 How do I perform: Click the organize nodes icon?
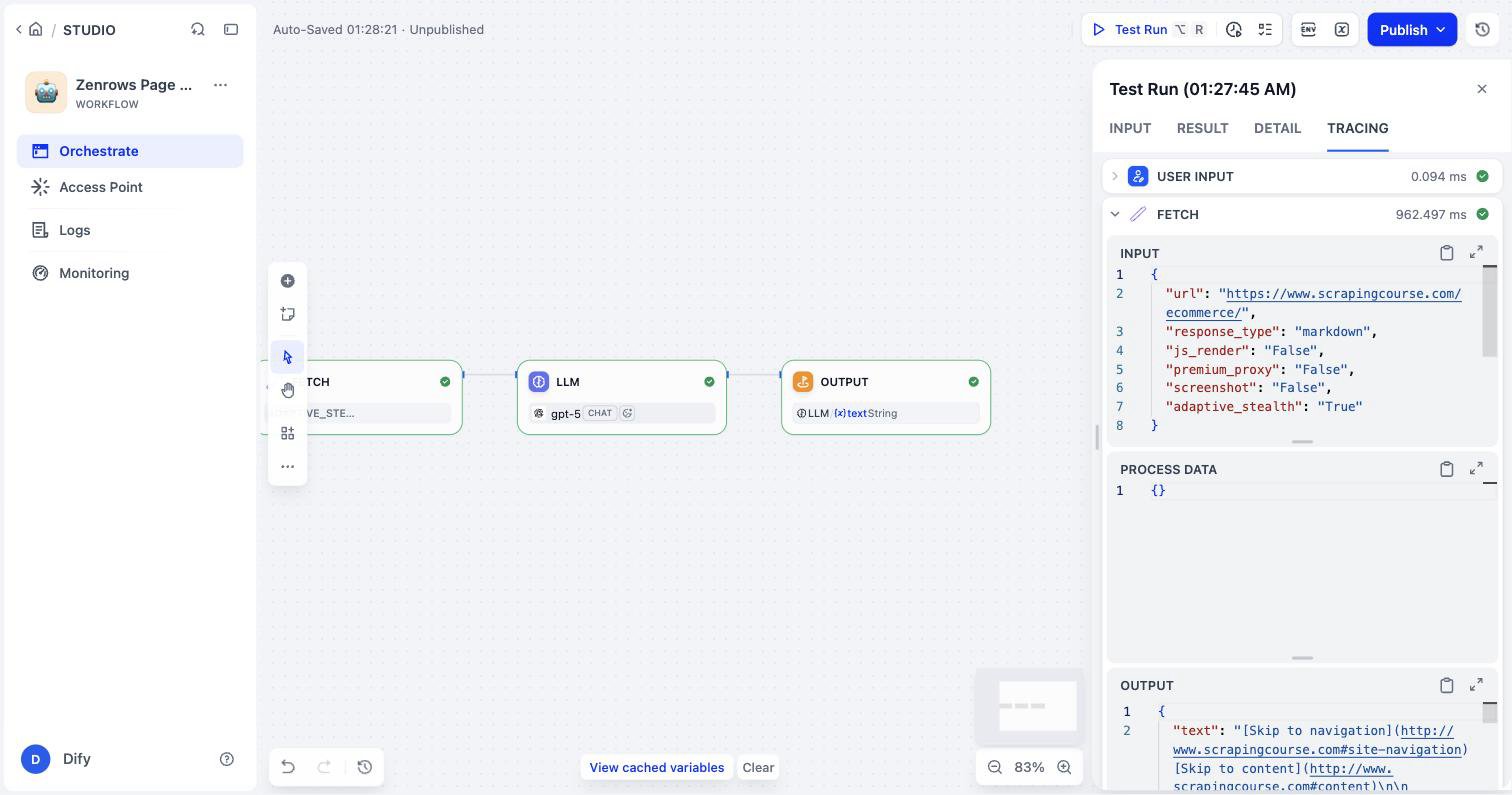288,433
